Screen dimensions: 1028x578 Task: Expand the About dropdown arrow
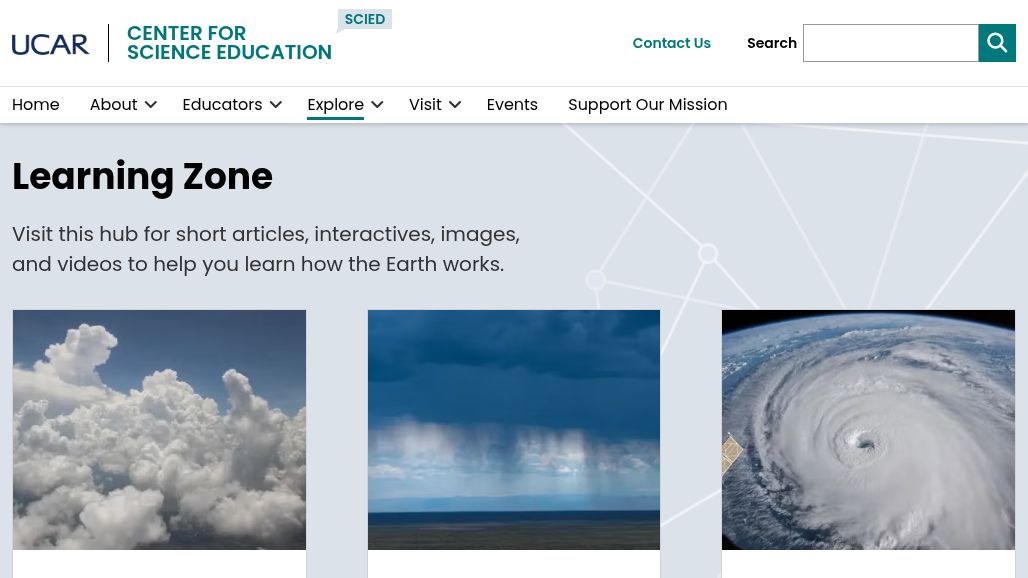pyautogui.click(x=150, y=104)
